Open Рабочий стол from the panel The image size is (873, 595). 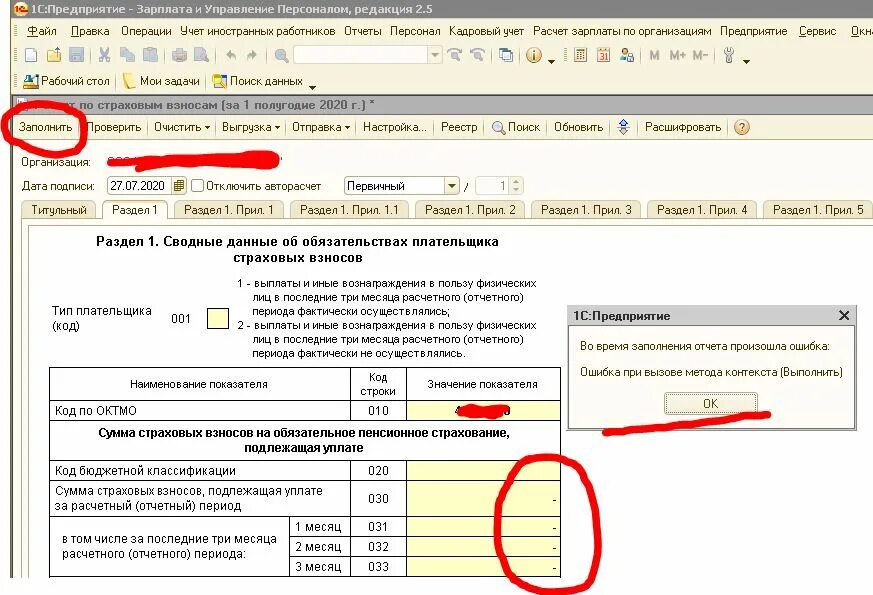pos(66,81)
